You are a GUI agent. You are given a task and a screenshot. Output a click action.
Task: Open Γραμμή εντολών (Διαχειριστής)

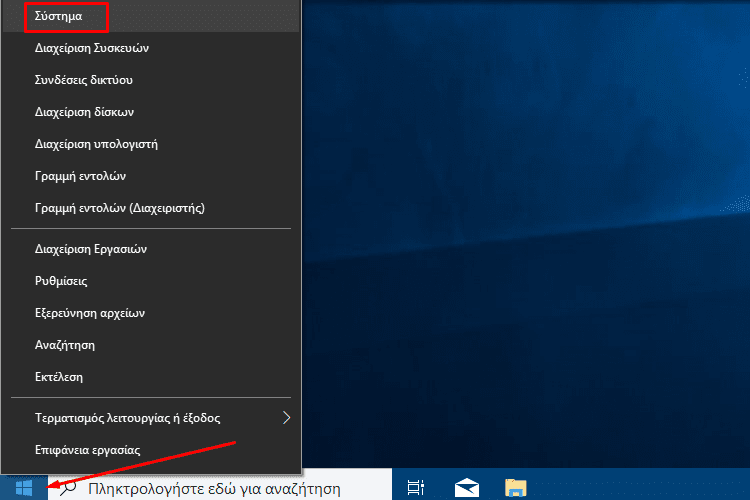coord(151,208)
